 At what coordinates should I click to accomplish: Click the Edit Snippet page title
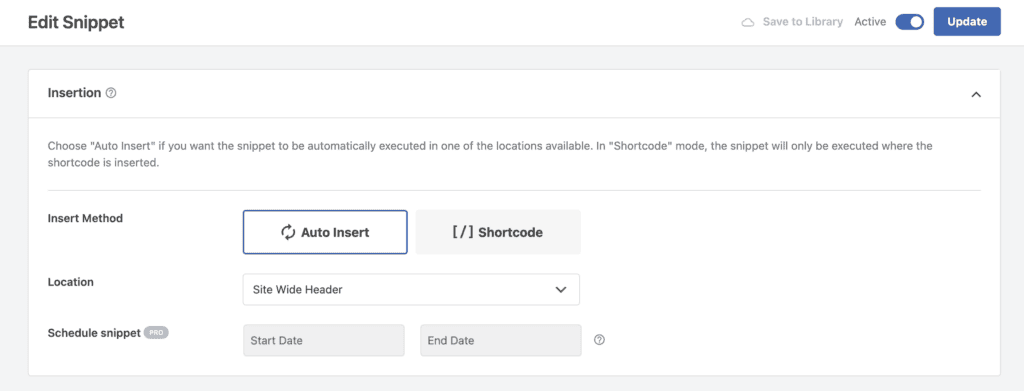76,22
